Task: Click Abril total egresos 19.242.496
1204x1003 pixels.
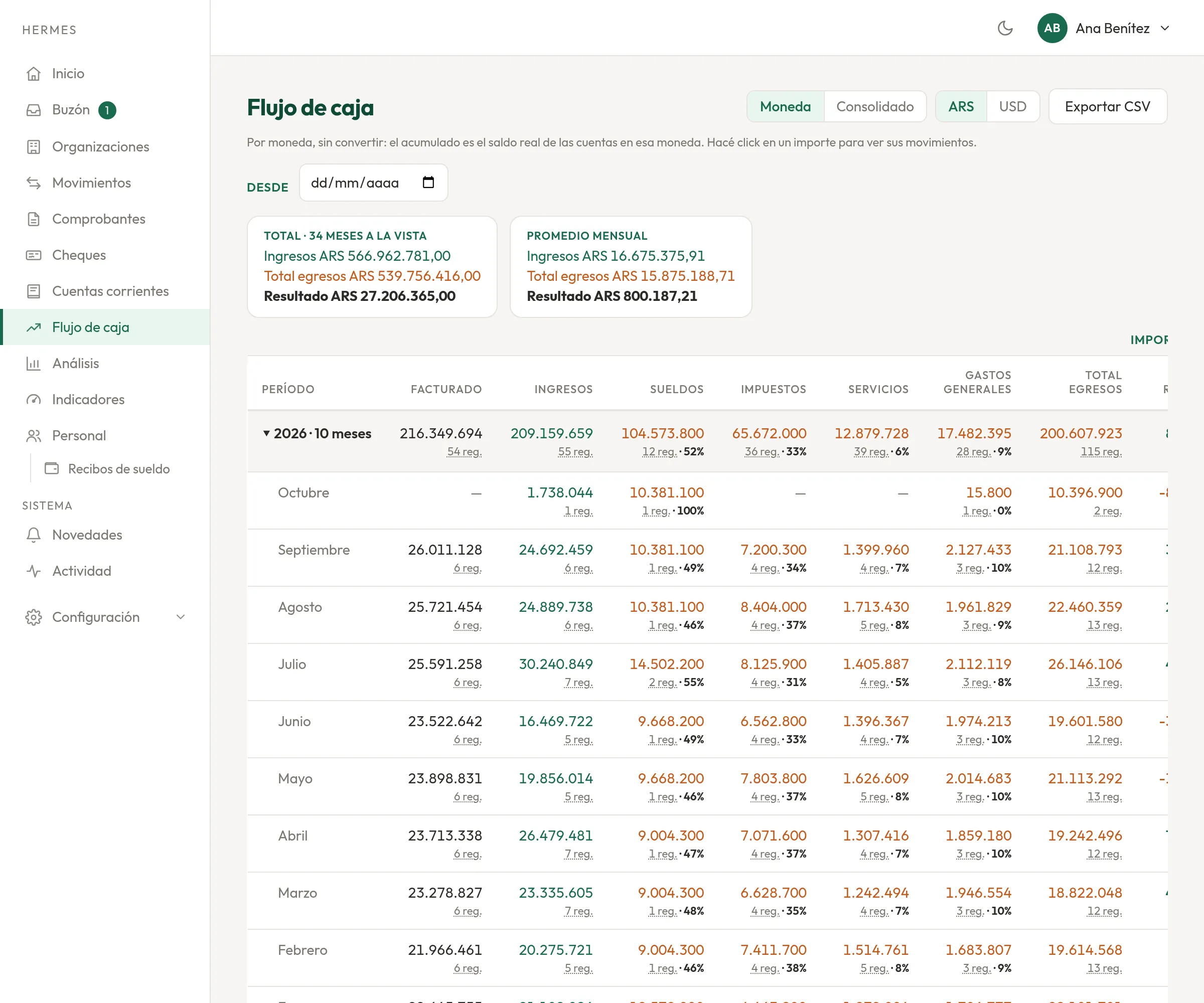Action: pos(1085,836)
